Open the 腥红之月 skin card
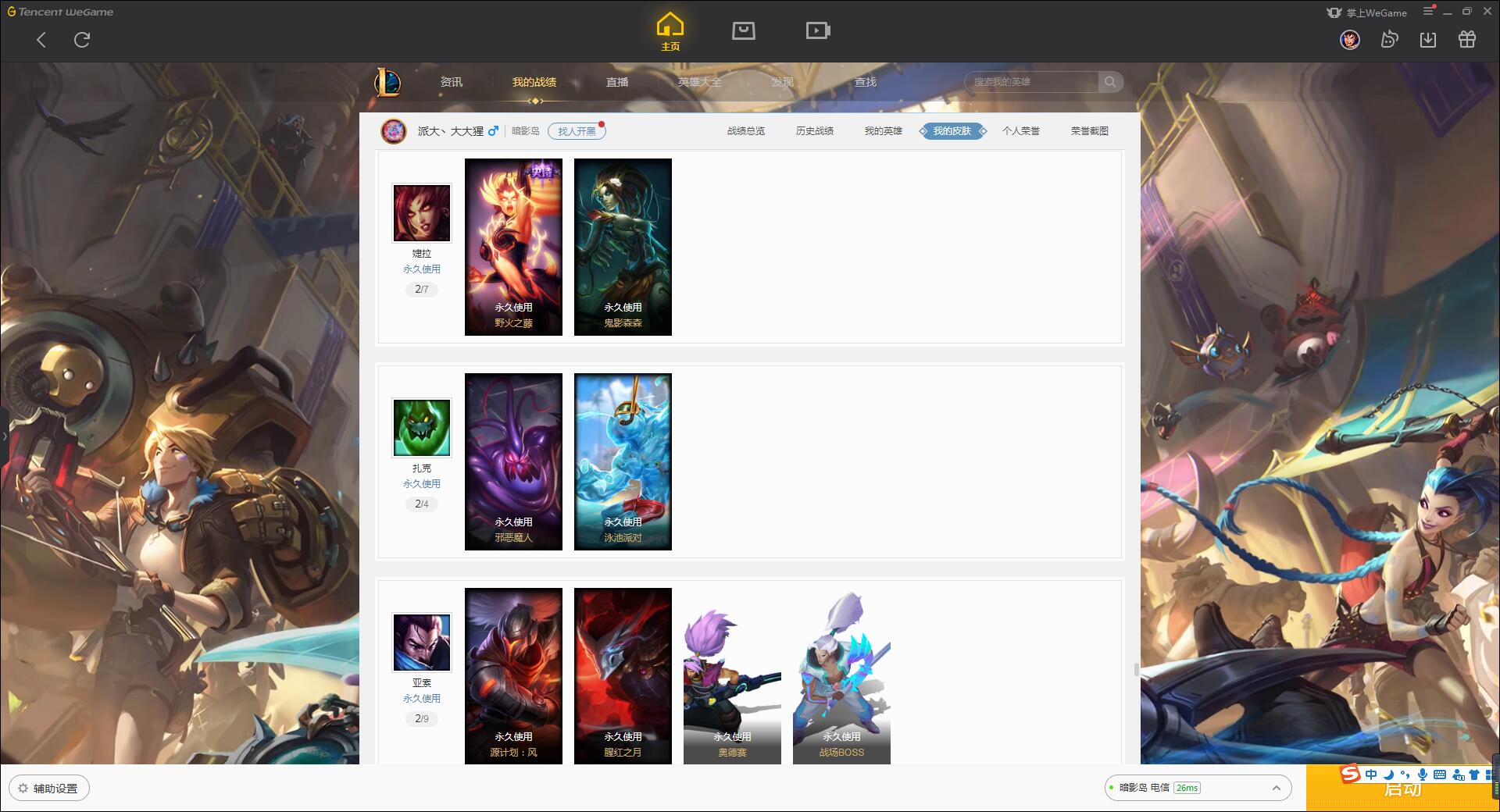 (x=623, y=676)
